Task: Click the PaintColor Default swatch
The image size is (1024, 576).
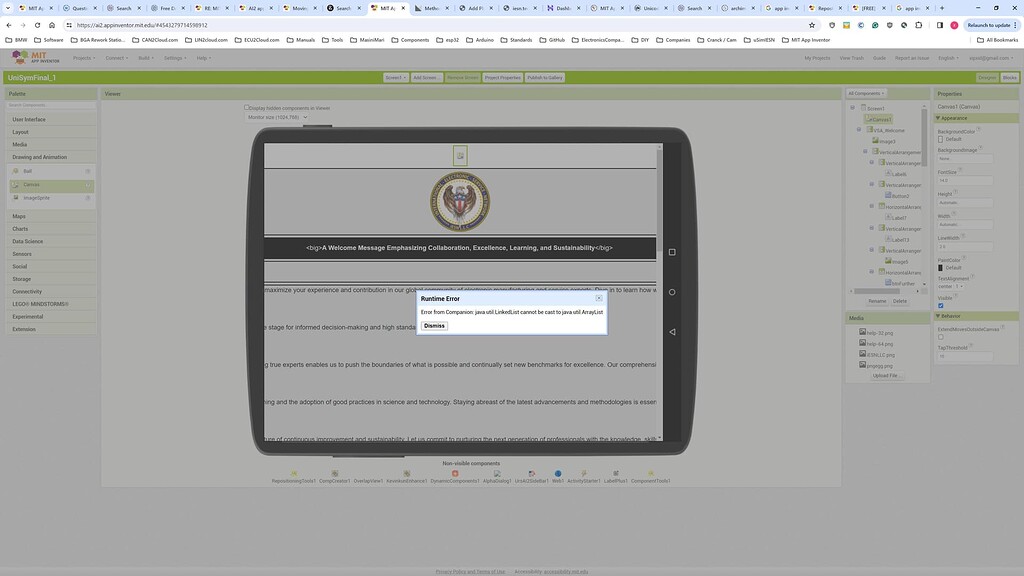Action: 940,267
